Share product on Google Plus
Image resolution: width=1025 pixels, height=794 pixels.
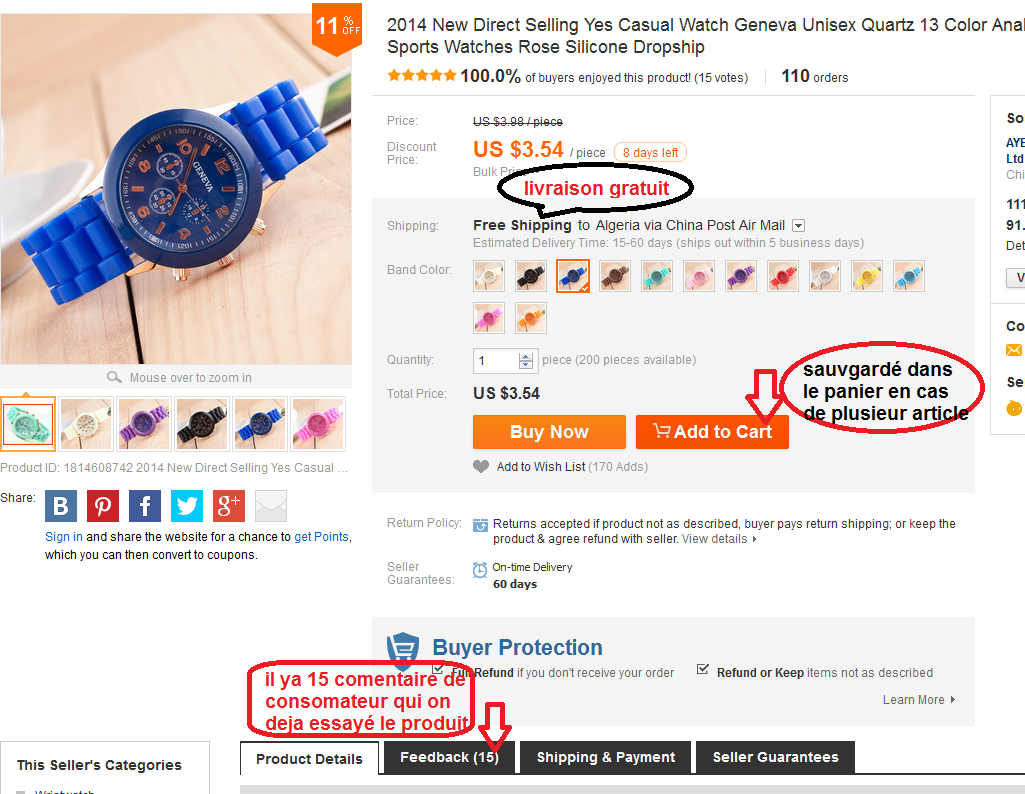[x=229, y=506]
